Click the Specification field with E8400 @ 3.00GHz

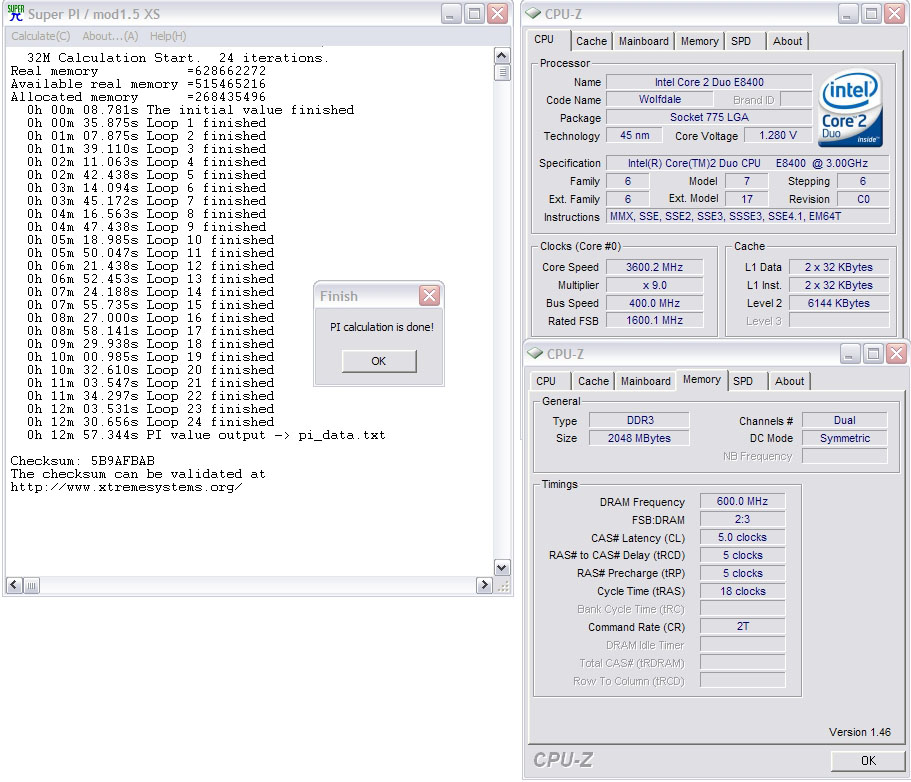tap(747, 163)
